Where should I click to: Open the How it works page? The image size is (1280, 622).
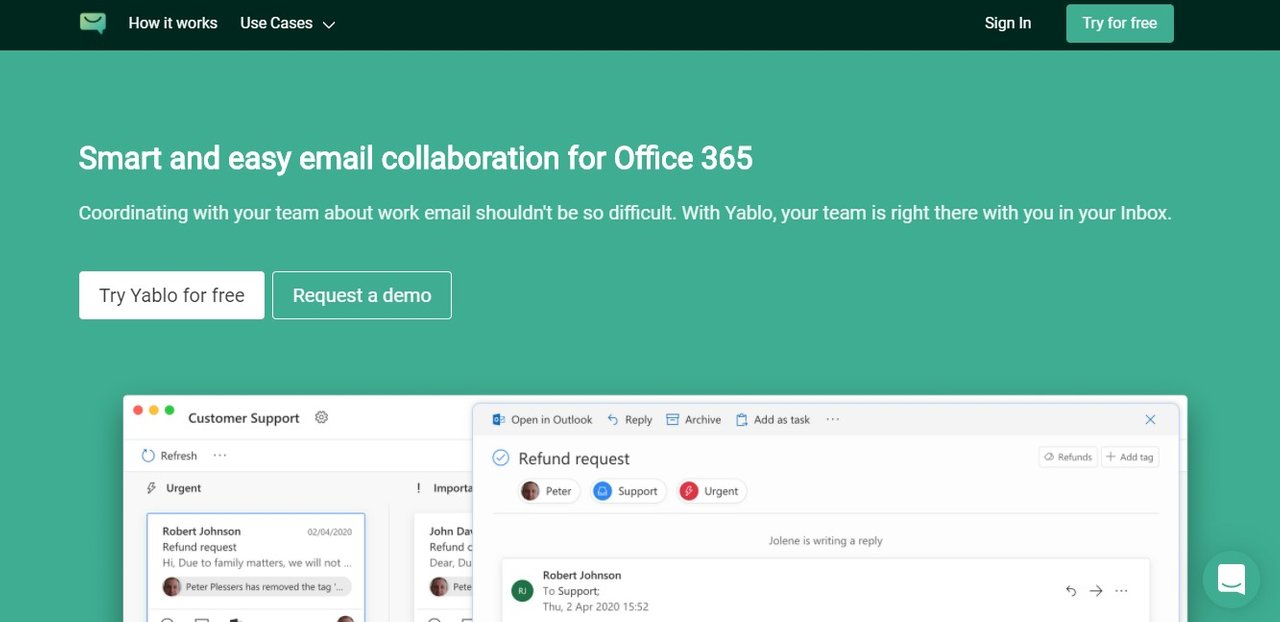click(x=173, y=23)
